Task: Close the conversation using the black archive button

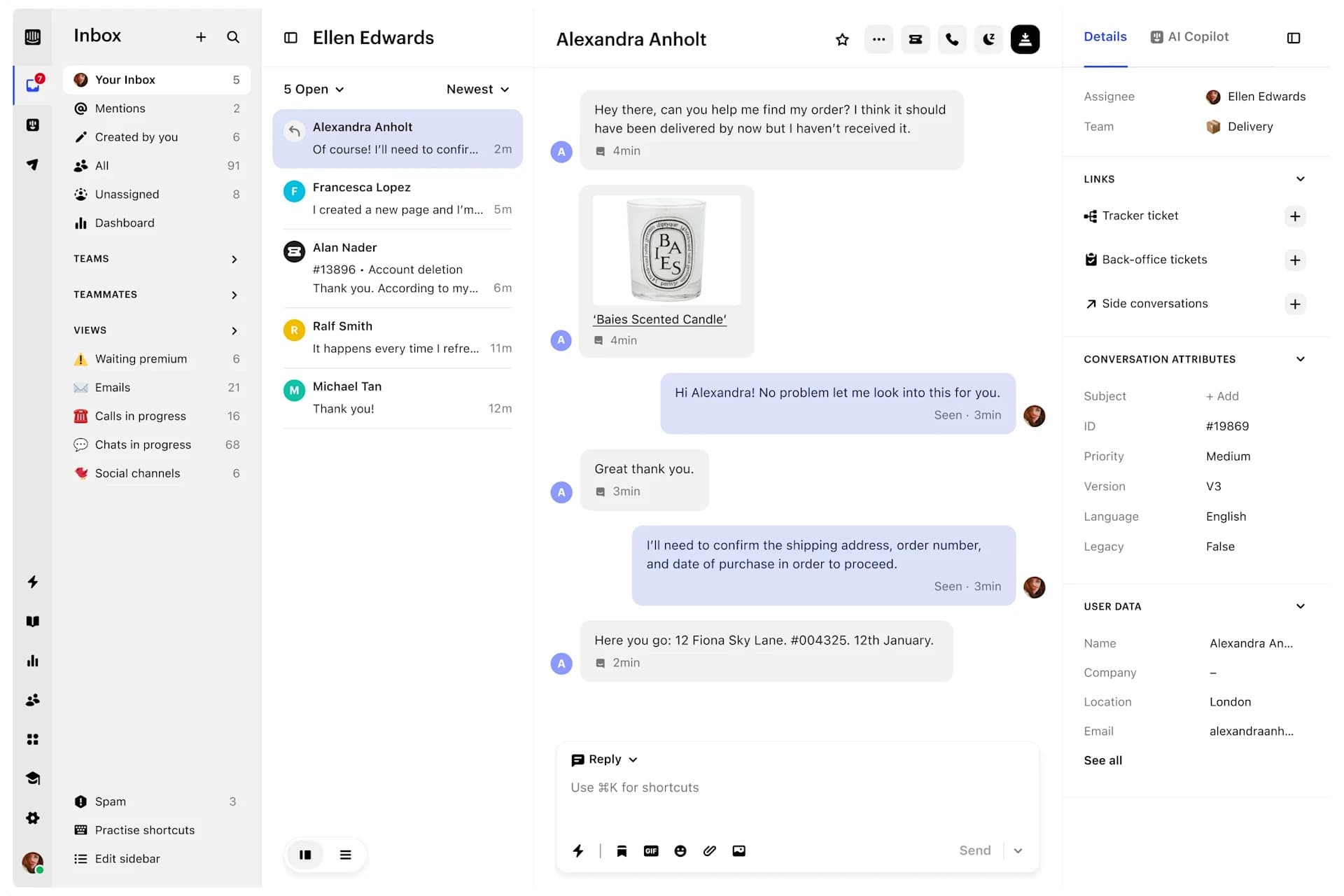Action: click(x=1025, y=39)
